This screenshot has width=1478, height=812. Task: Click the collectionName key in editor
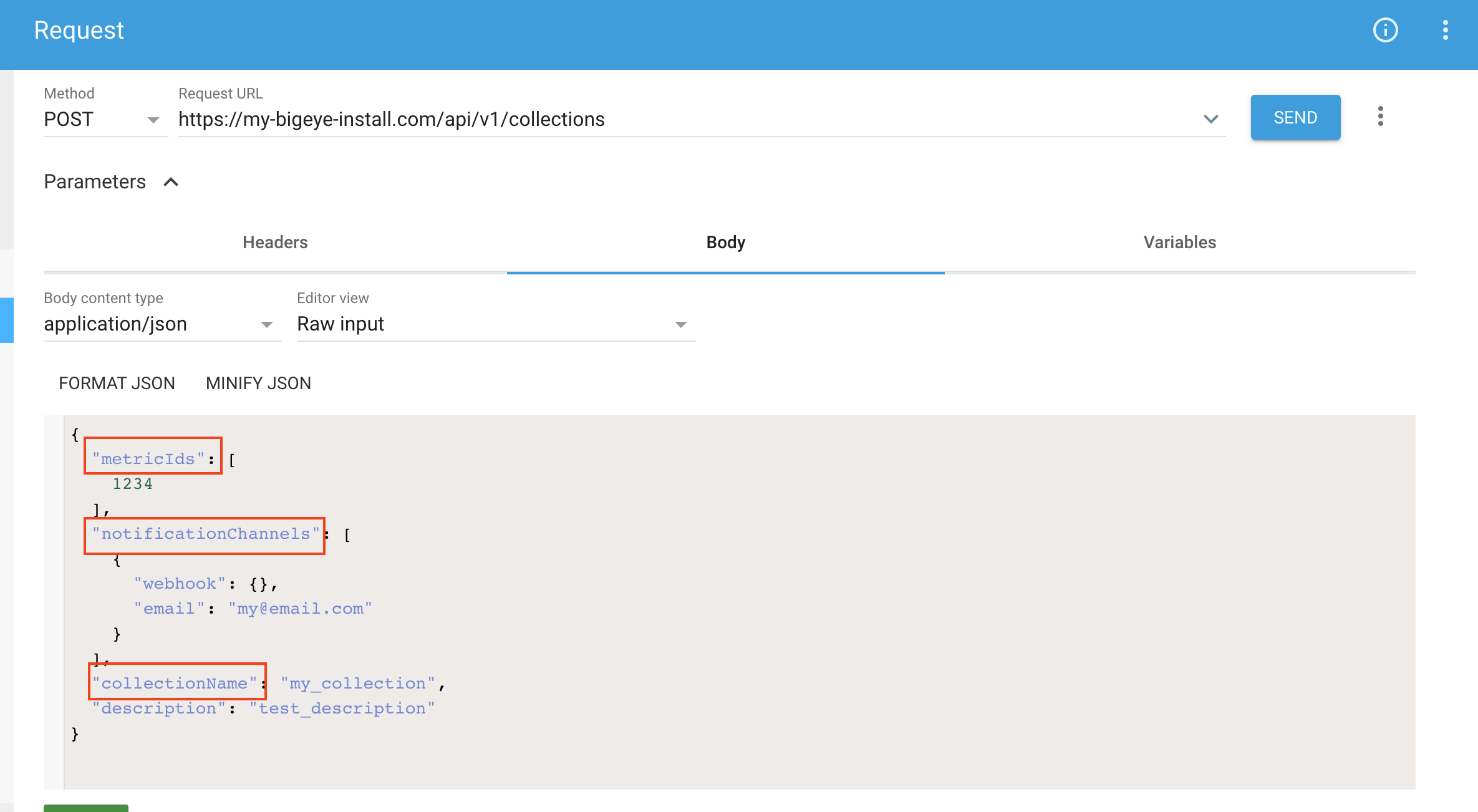pos(175,684)
